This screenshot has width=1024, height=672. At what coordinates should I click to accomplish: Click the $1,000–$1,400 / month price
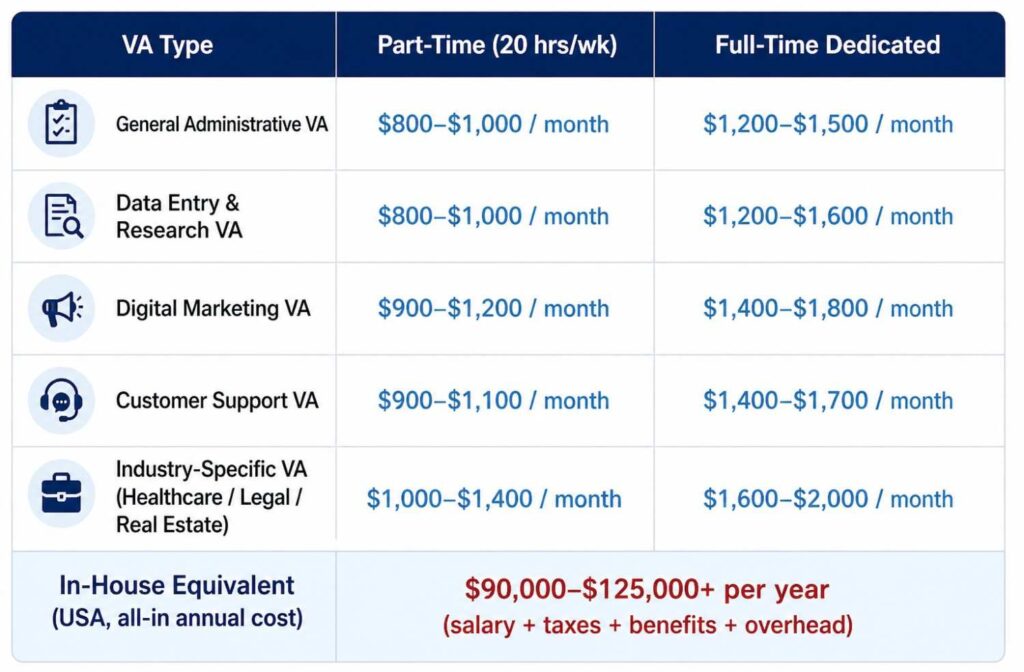493,498
